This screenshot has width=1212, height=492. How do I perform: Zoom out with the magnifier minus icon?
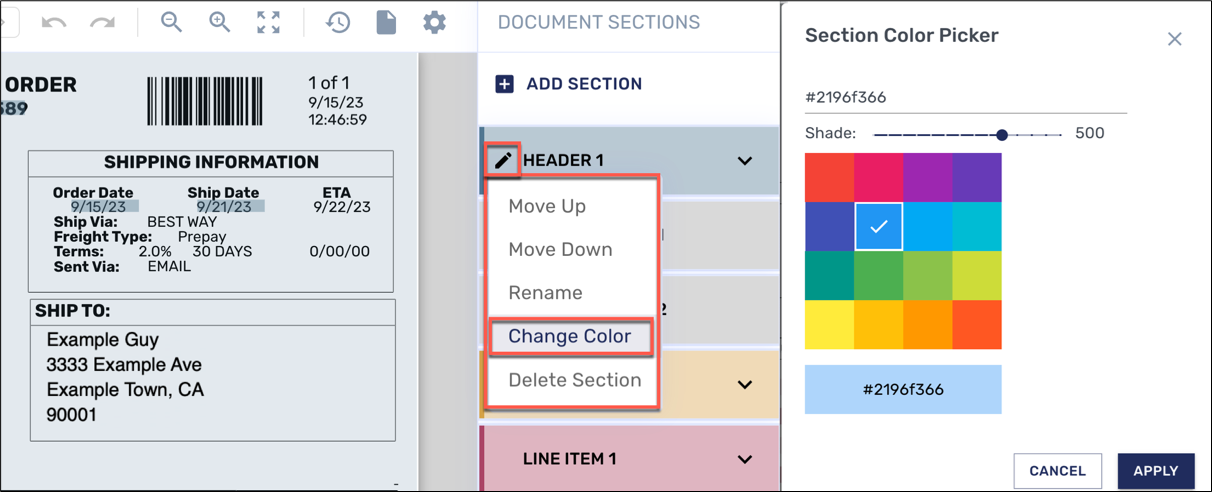172,22
